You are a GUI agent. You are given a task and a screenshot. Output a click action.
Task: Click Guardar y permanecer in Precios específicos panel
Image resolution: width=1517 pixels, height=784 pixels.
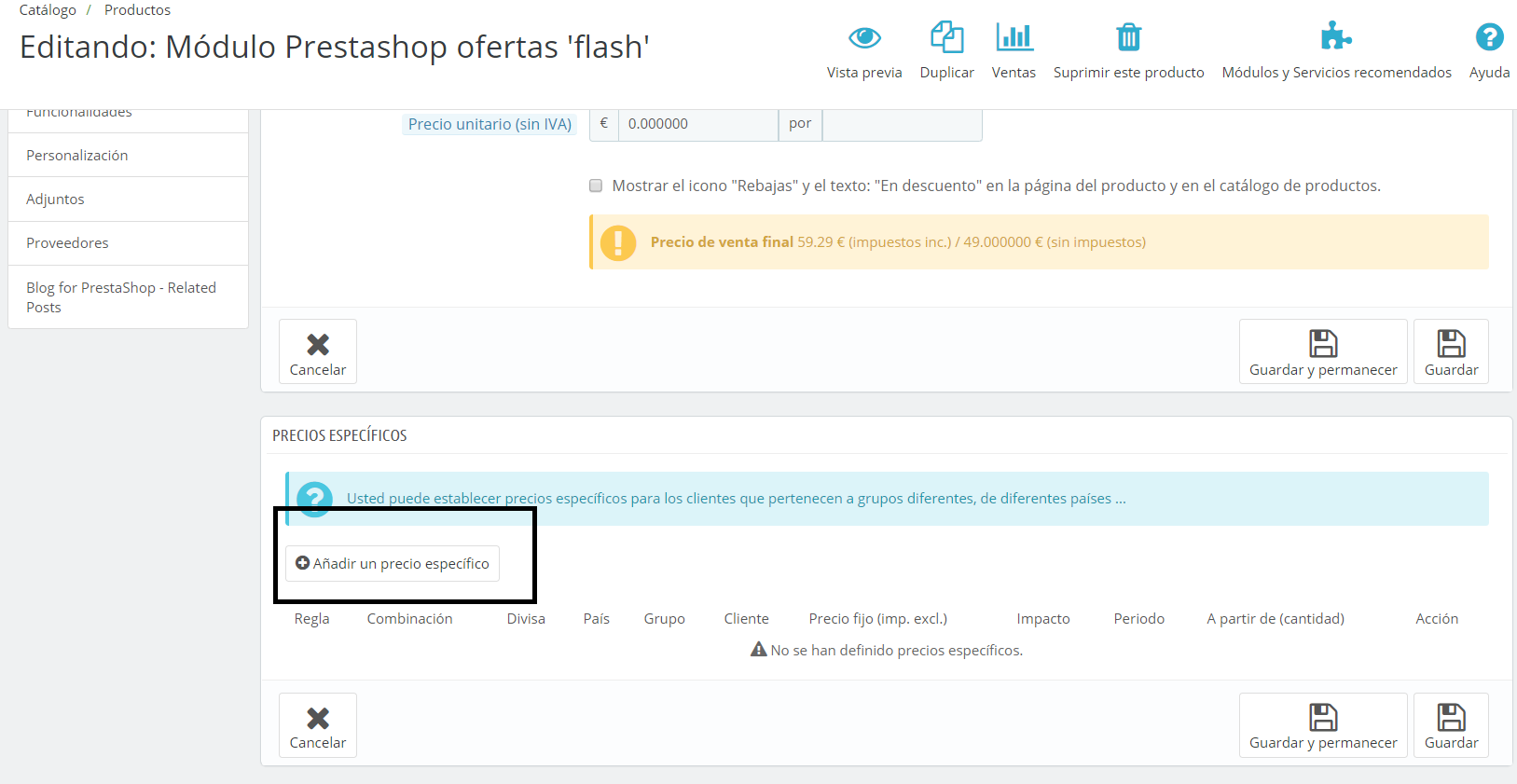click(1323, 725)
